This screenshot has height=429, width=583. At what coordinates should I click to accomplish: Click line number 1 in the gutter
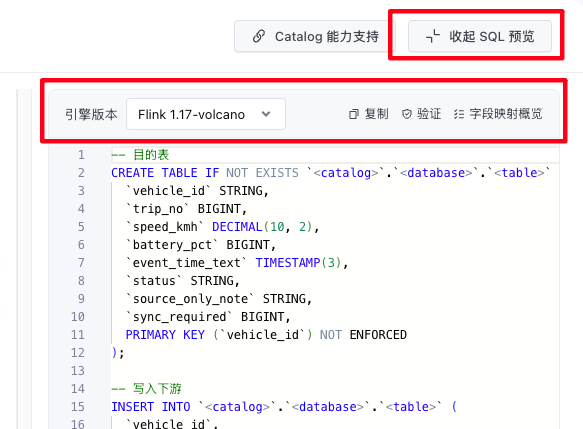tap(81, 155)
